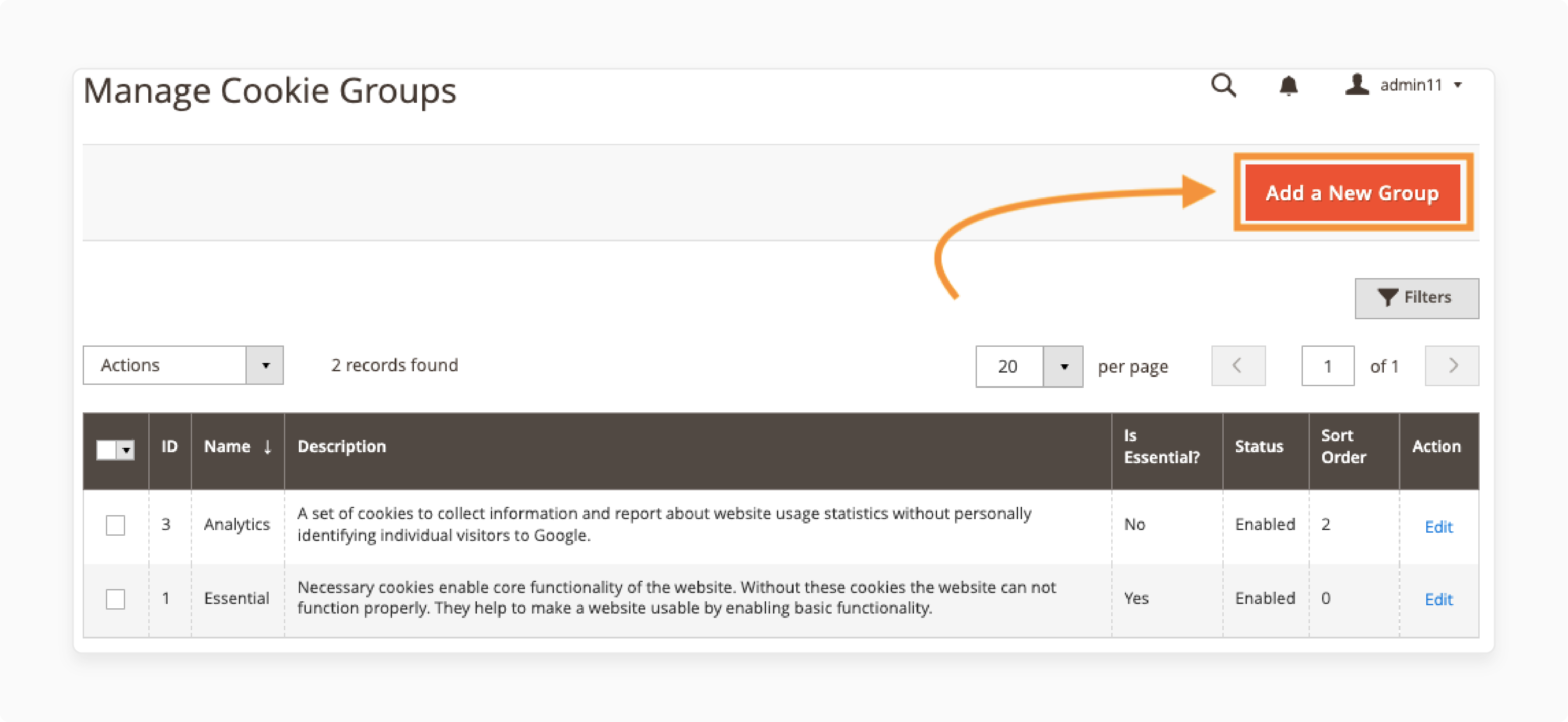Click the '2 records found' text
The height and width of the screenshot is (722, 1568).
[395, 365]
